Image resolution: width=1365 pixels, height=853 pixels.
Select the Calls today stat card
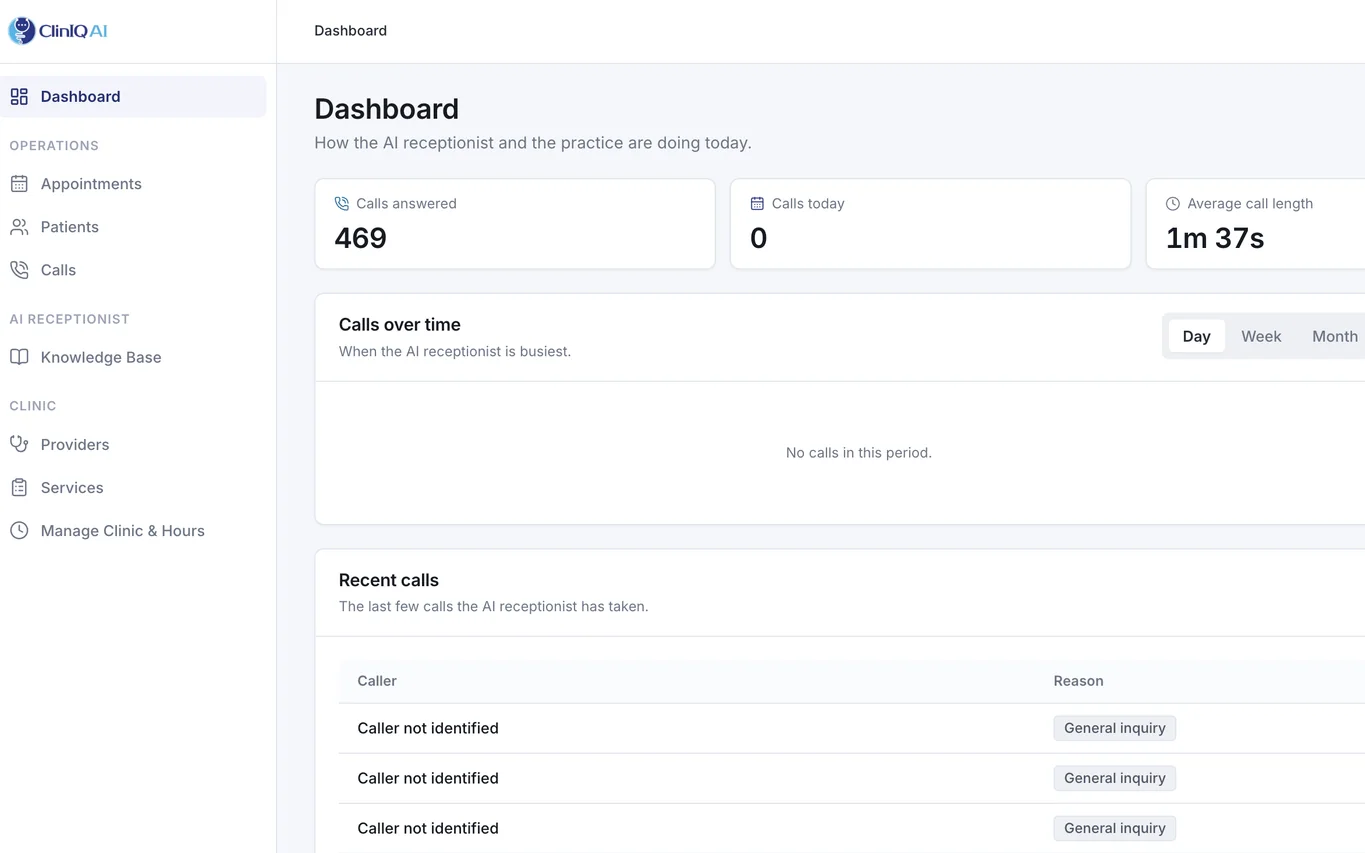[x=931, y=224]
